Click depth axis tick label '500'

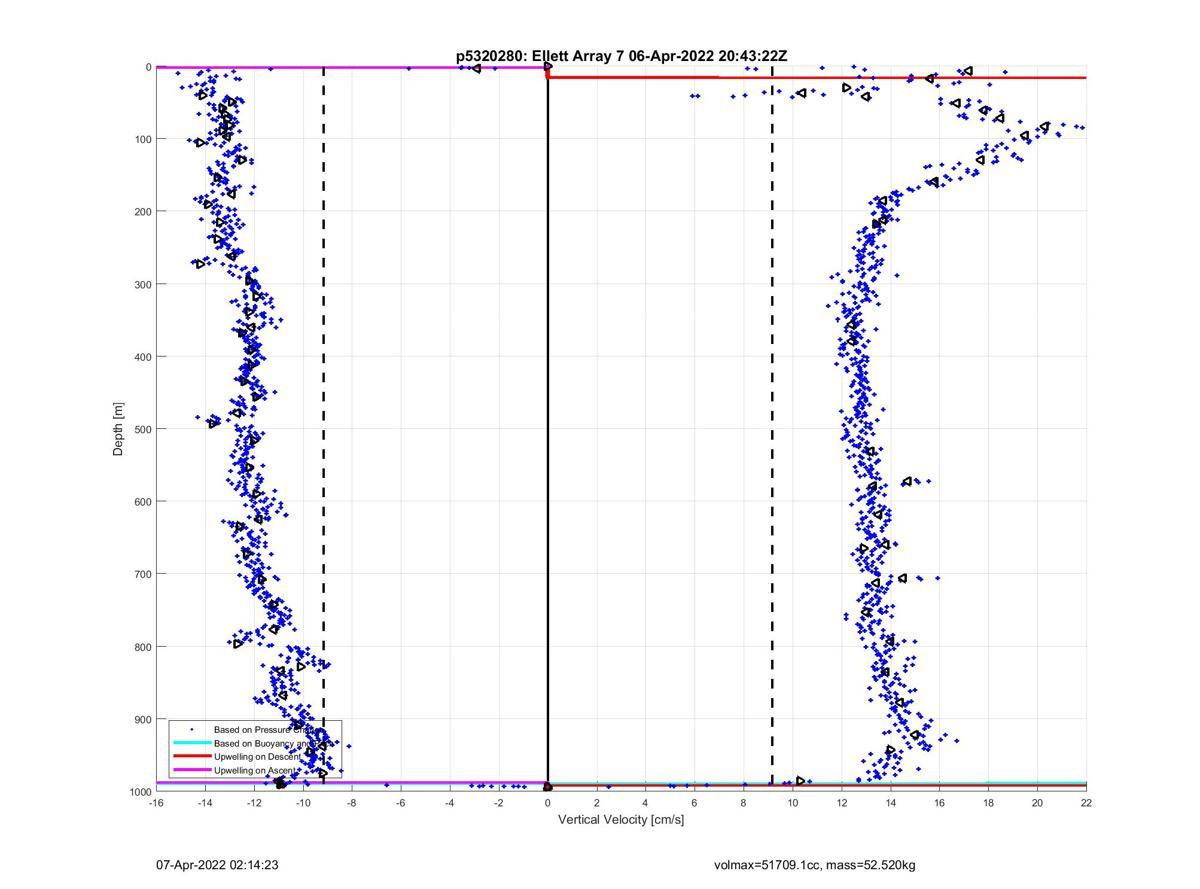click(x=142, y=429)
